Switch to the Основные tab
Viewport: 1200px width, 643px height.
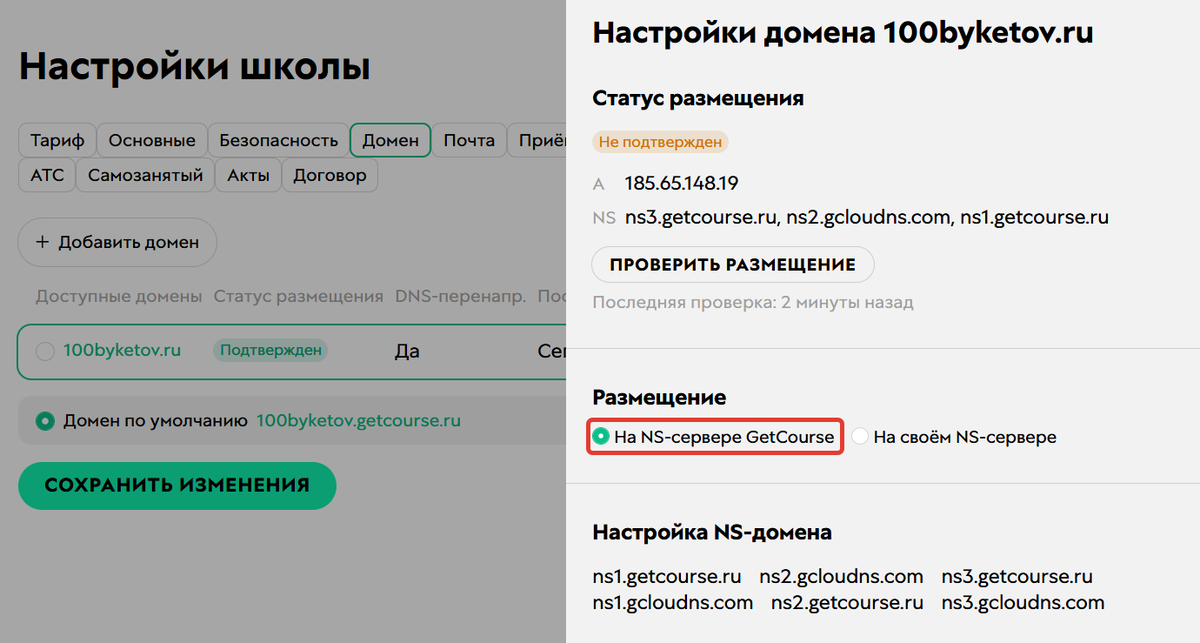pyautogui.click(x=152, y=141)
